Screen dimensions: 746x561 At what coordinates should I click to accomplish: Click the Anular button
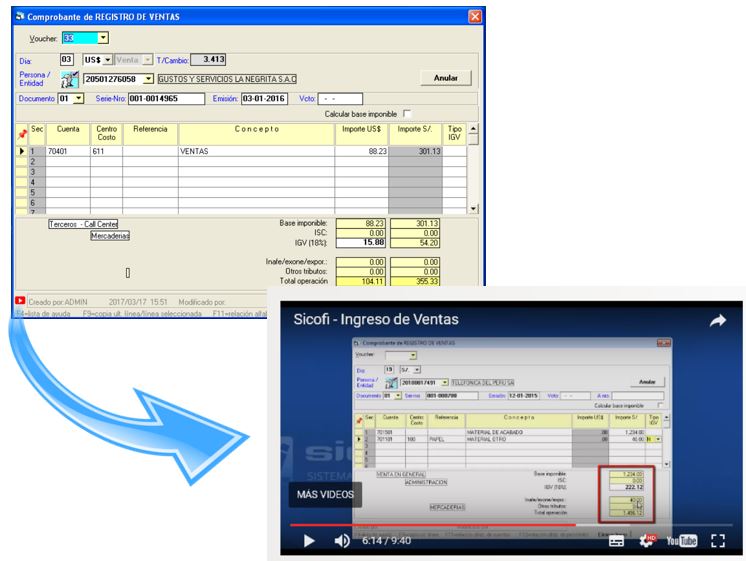(x=446, y=78)
